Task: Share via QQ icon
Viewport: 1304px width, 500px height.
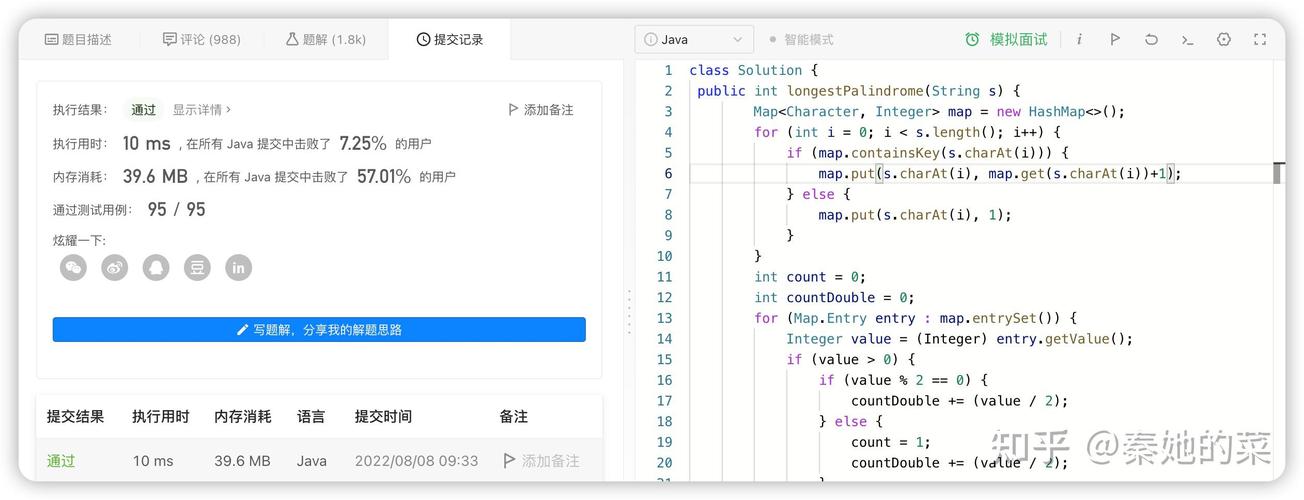Action: (x=156, y=267)
